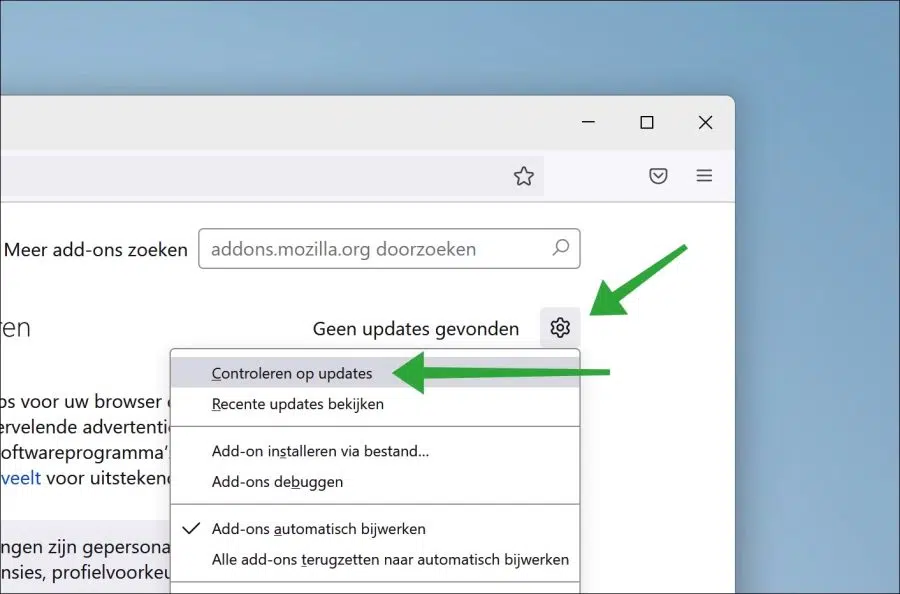900x594 pixels.
Task: Open the Firefox hamburger application menu
Action: pos(704,176)
